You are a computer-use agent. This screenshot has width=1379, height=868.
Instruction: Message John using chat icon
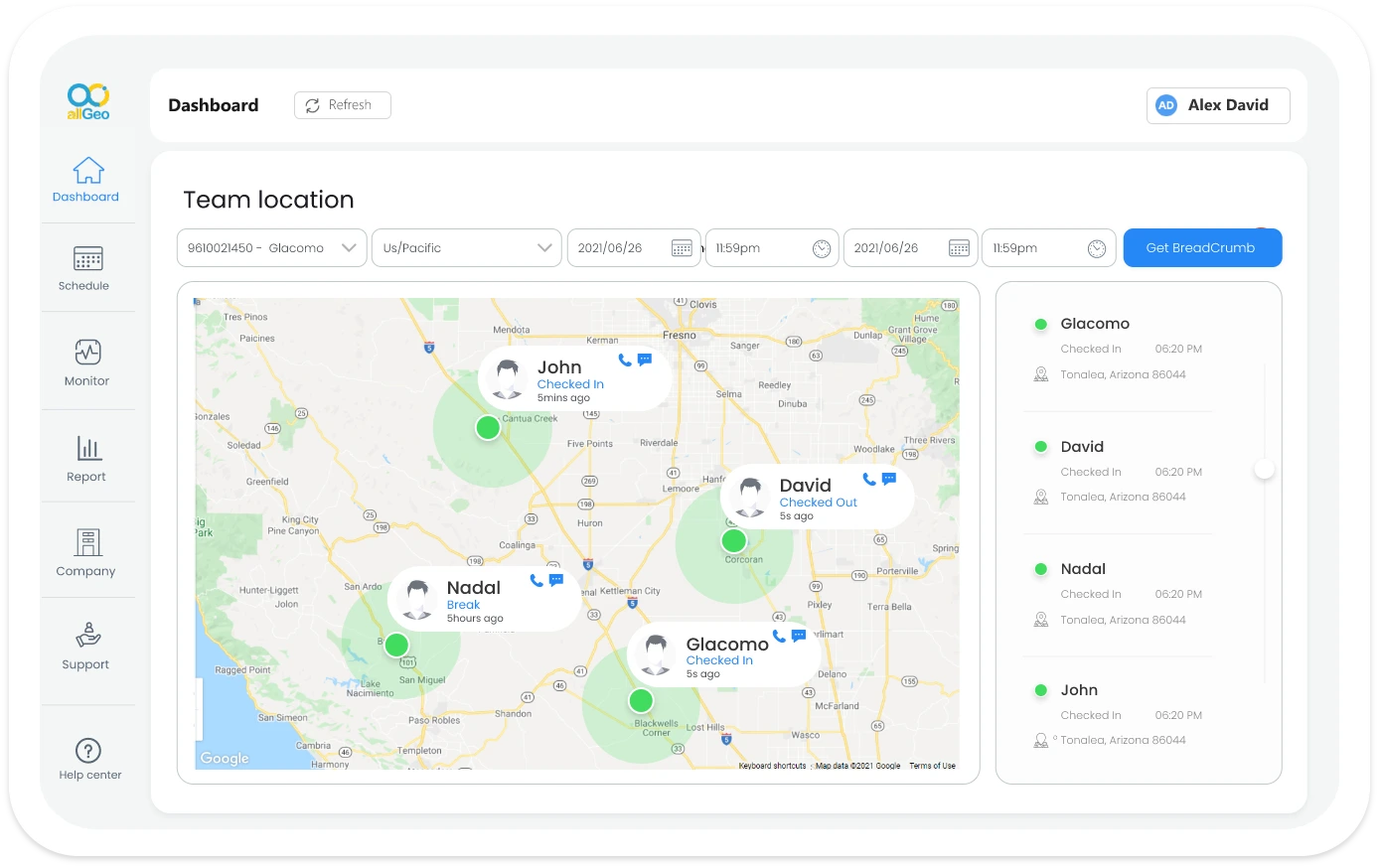click(645, 360)
